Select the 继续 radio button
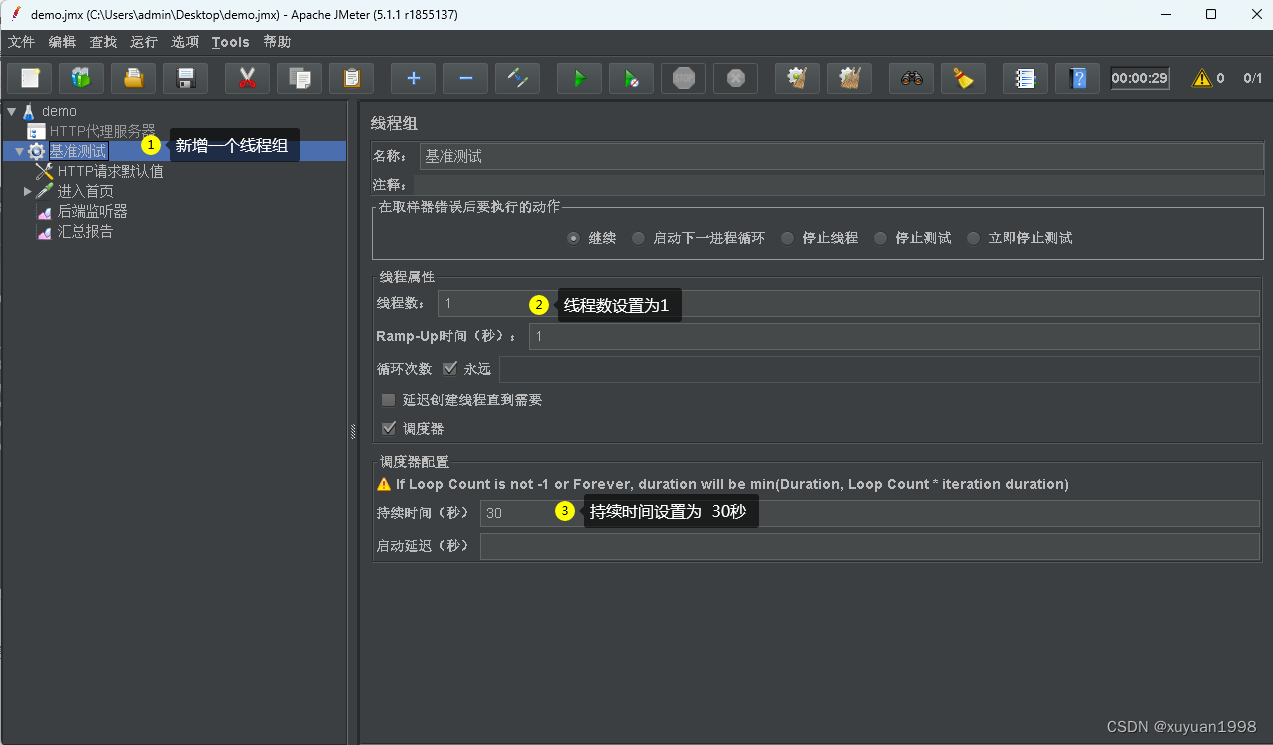 point(573,238)
